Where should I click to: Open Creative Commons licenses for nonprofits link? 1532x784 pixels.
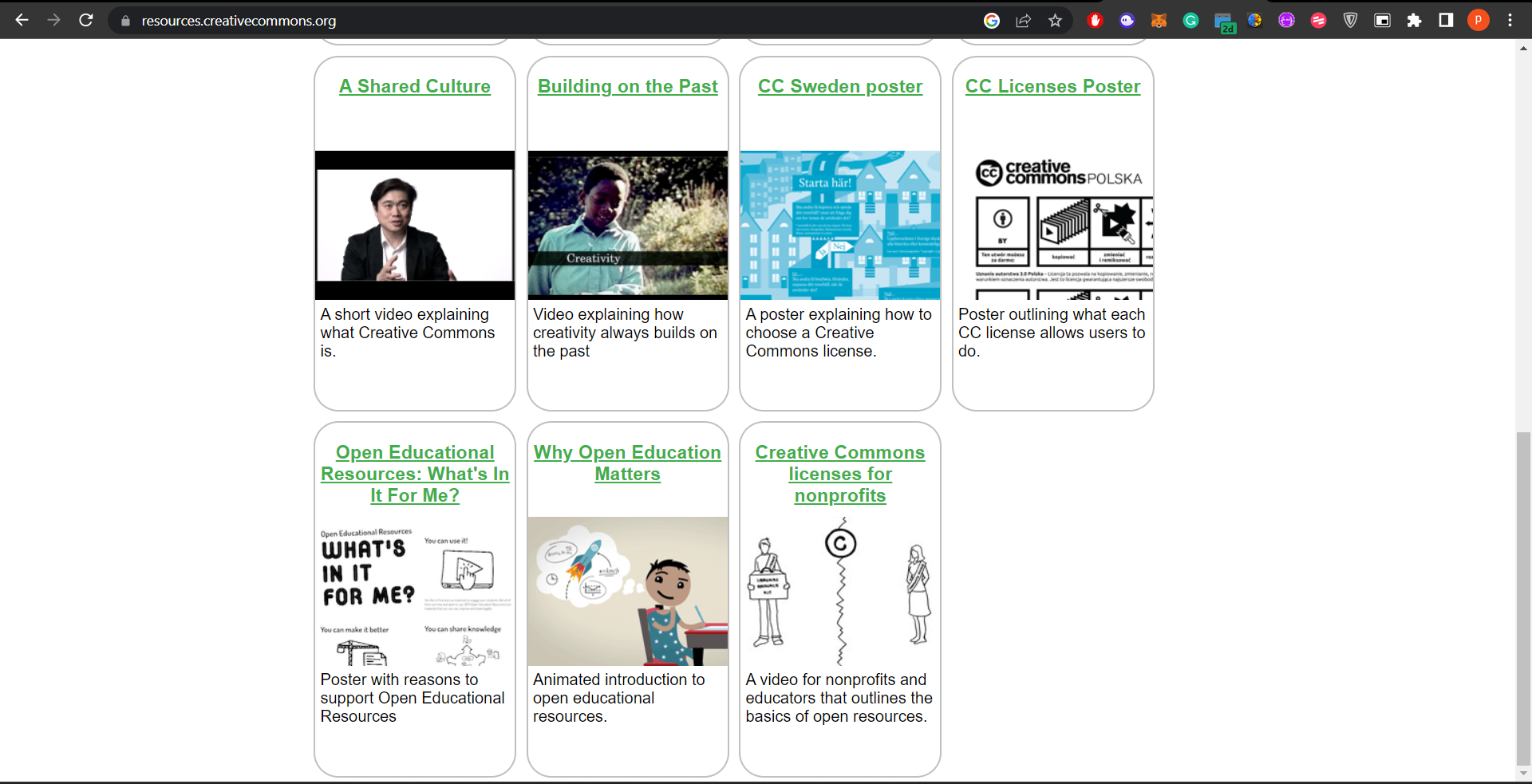[840, 474]
